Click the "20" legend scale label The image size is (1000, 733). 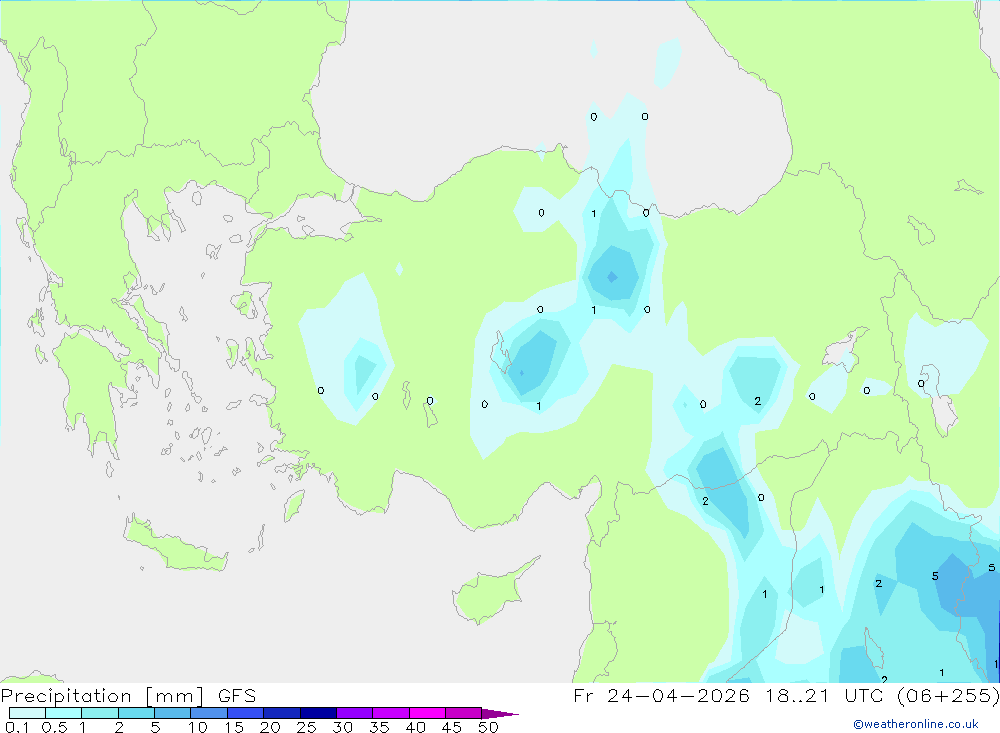pos(270,727)
